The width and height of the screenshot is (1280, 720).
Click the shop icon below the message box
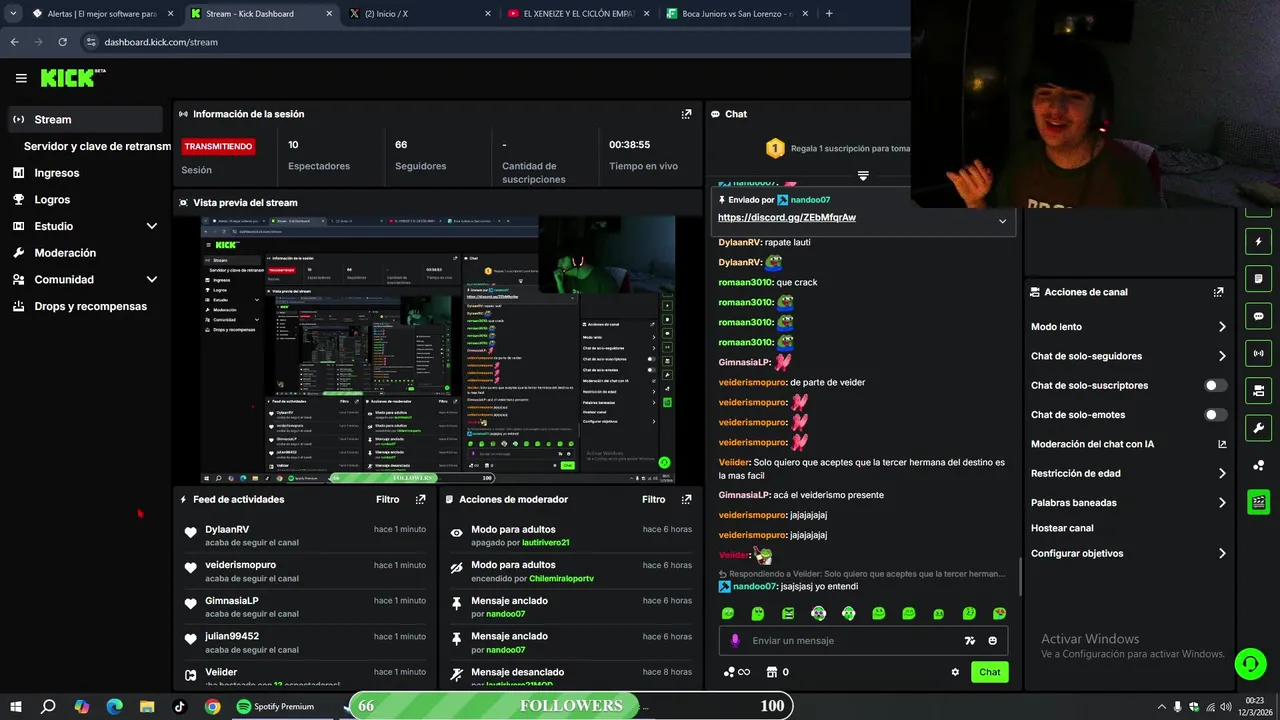coord(771,672)
